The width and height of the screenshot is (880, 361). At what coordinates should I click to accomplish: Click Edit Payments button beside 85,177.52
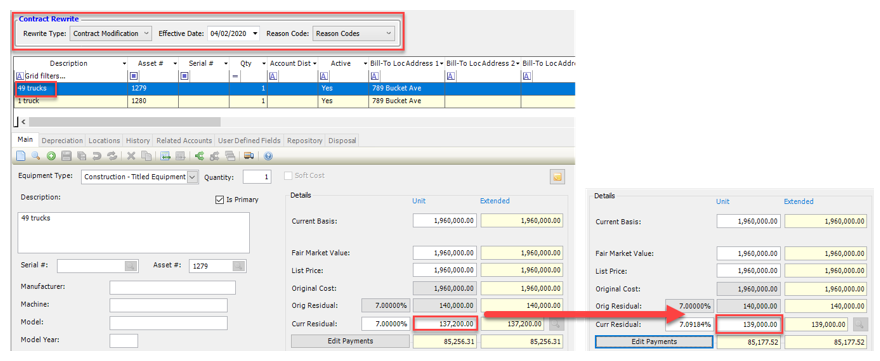click(654, 341)
